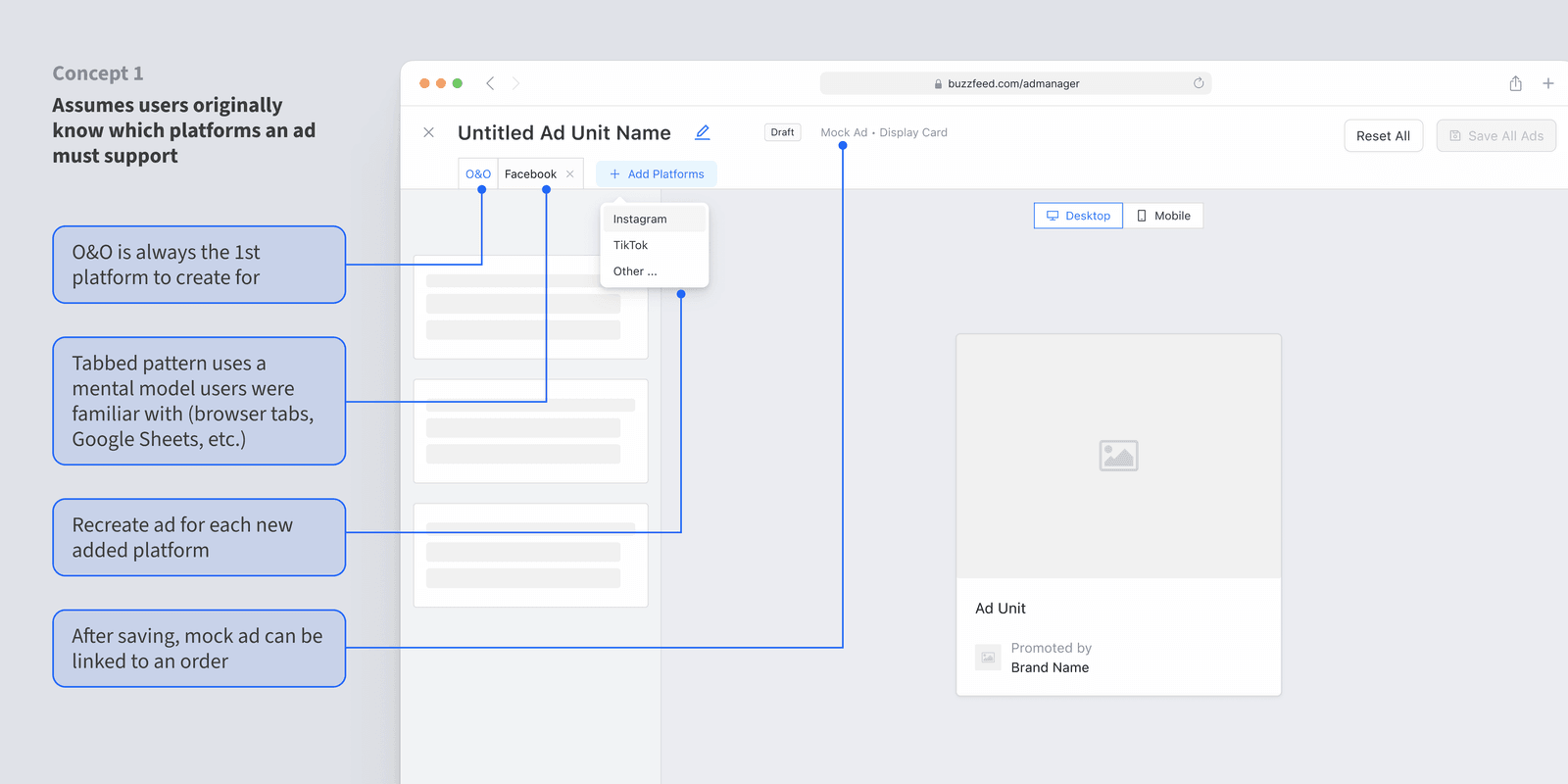Open the browser share icon
This screenshot has height=784, width=1568.
tap(1516, 83)
